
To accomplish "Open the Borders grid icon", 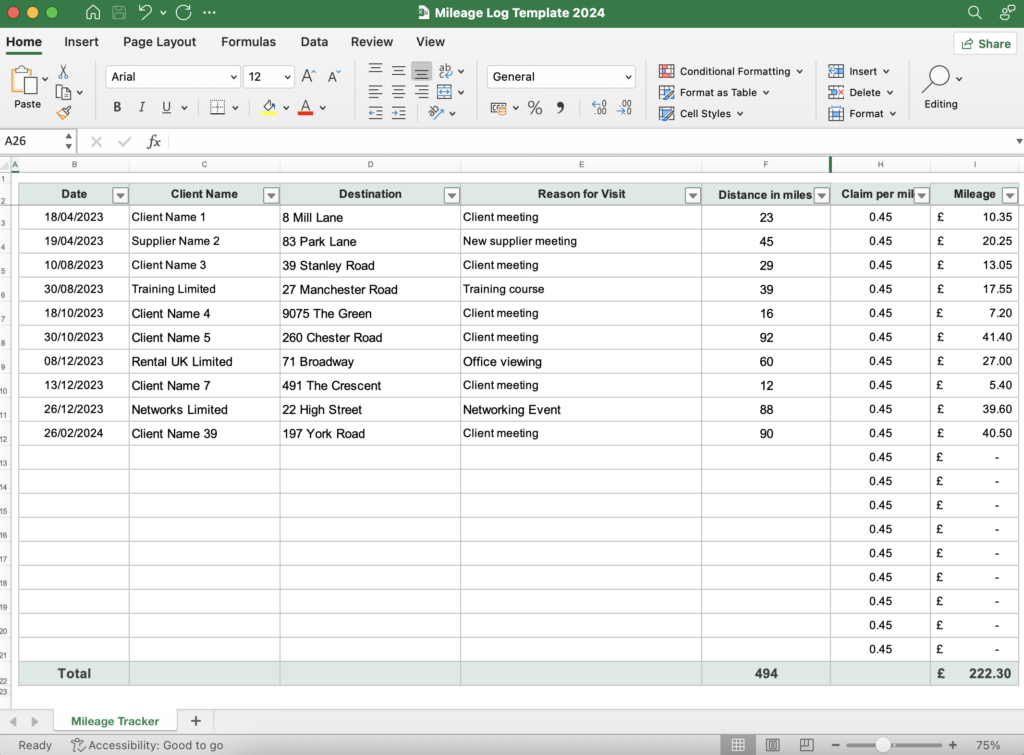I will [218, 108].
